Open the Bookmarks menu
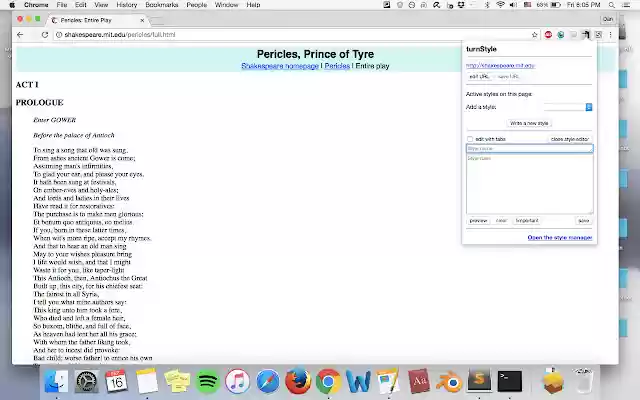This screenshot has height=400, width=640. point(162,5)
